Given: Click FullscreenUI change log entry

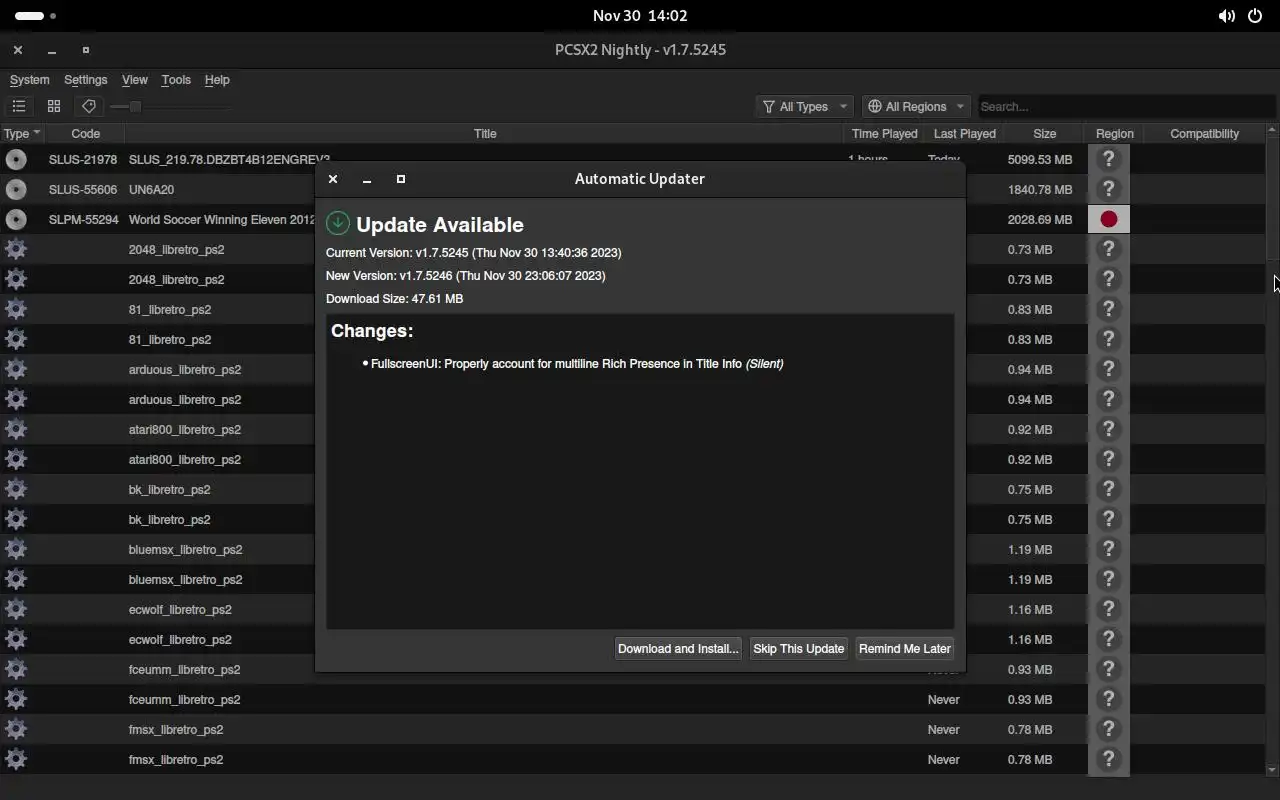Looking at the screenshot, I should (577, 364).
